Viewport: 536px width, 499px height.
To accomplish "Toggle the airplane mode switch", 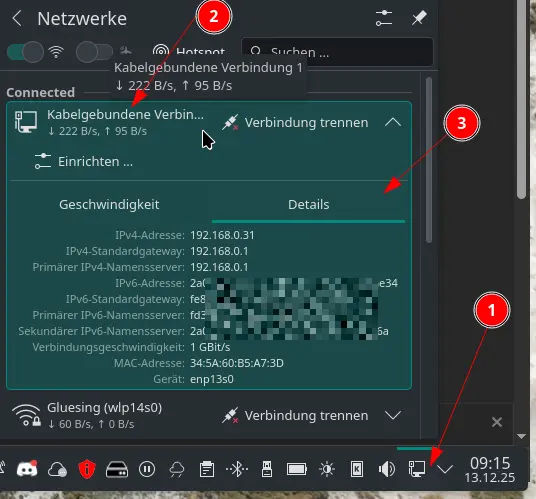I will click(x=94, y=52).
